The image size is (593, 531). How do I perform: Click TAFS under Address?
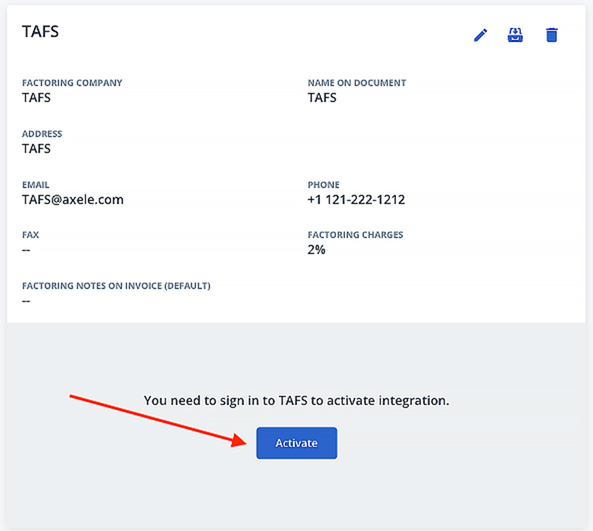(36, 149)
